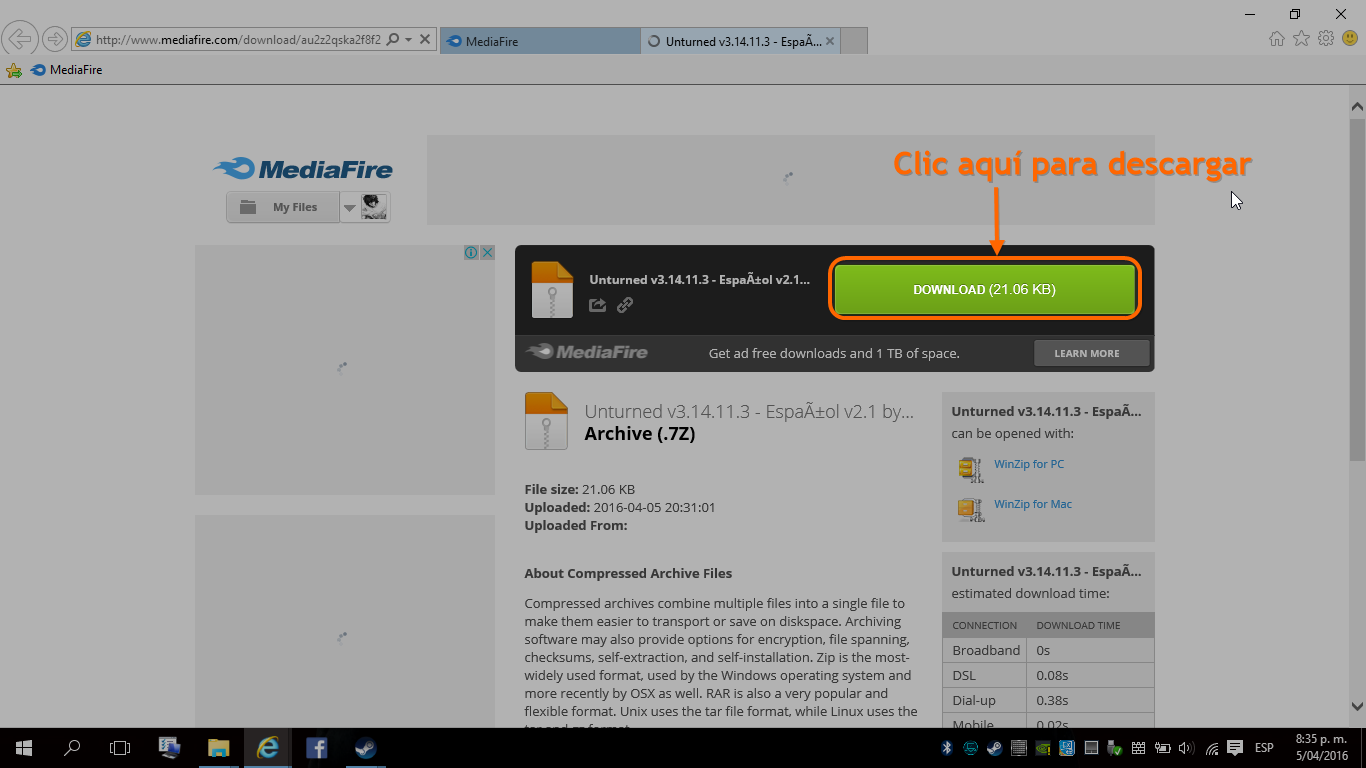Click the Broadband row in the download time table
The width and height of the screenshot is (1366, 768).
point(1048,650)
